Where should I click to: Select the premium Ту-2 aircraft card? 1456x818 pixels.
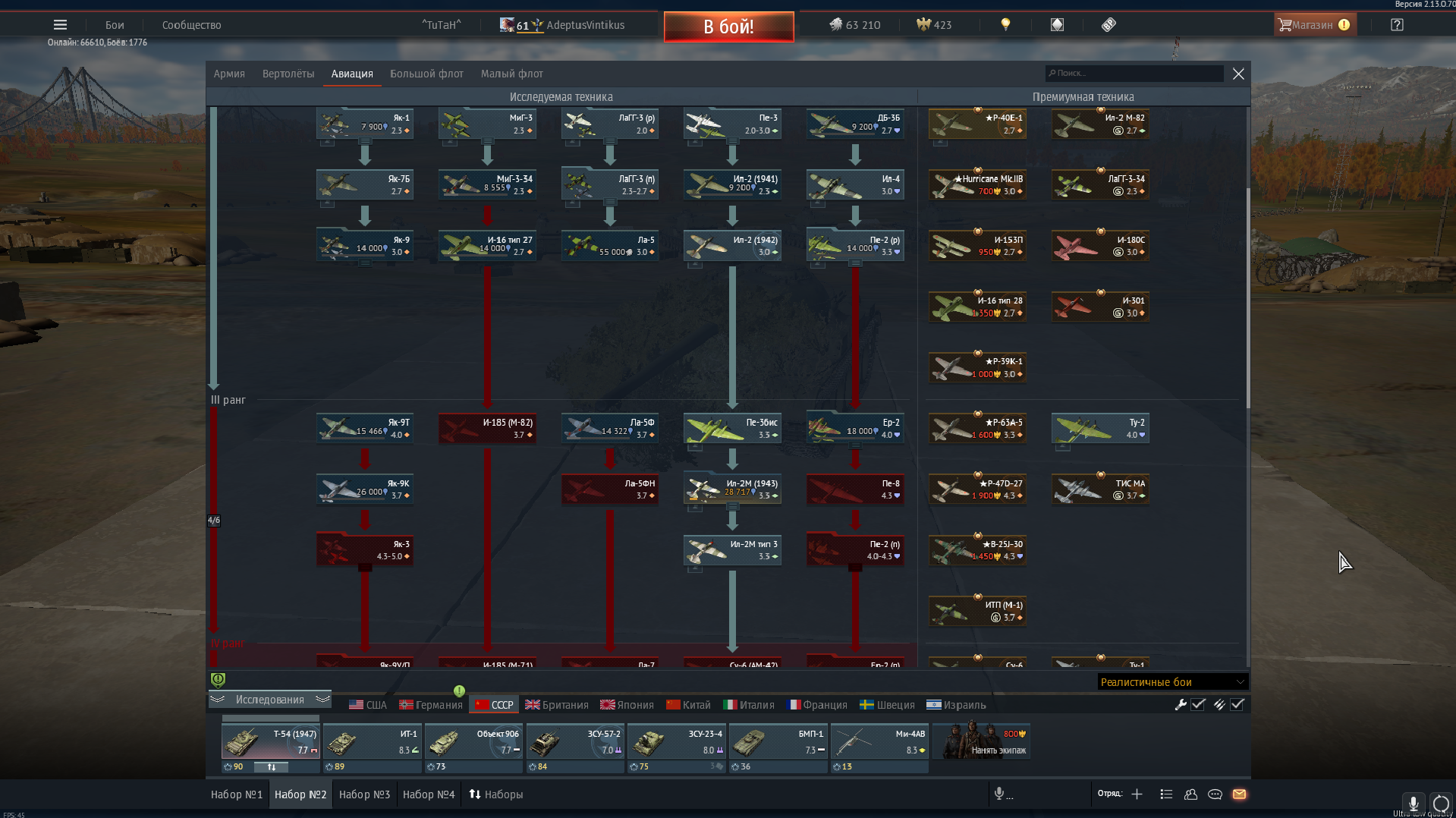click(x=1100, y=428)
